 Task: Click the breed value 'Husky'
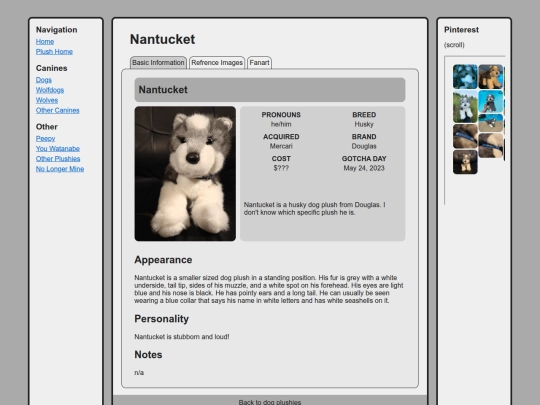[x=364, y=124]
